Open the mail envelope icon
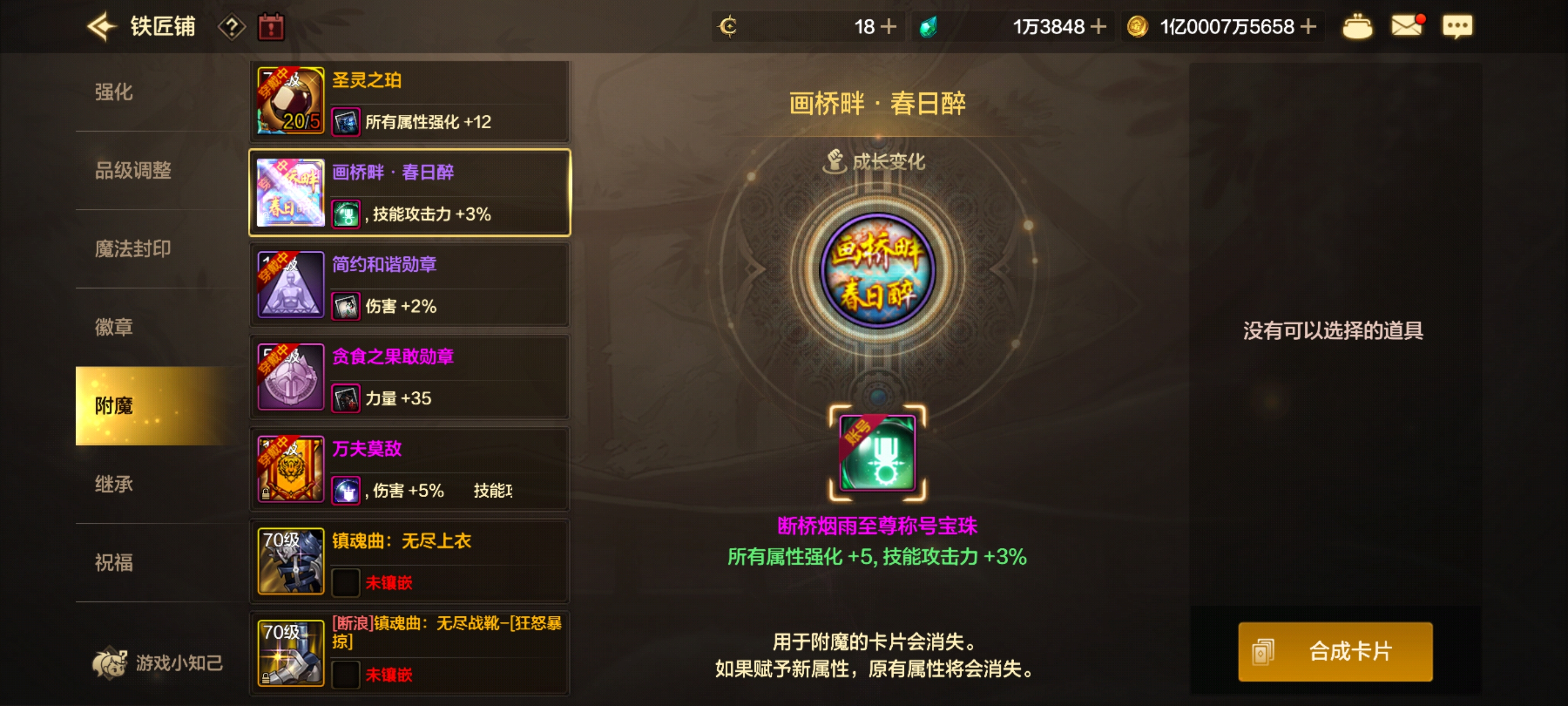This screenshot has height=706, width=1568. tap(1408, 26)
